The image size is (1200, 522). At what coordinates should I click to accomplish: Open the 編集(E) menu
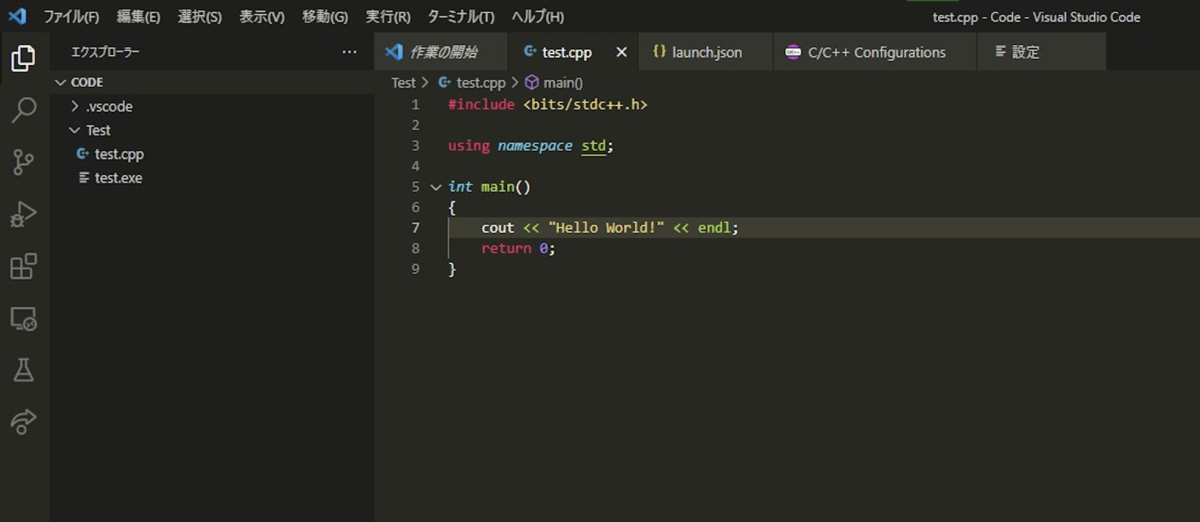[x=138, y=17]
